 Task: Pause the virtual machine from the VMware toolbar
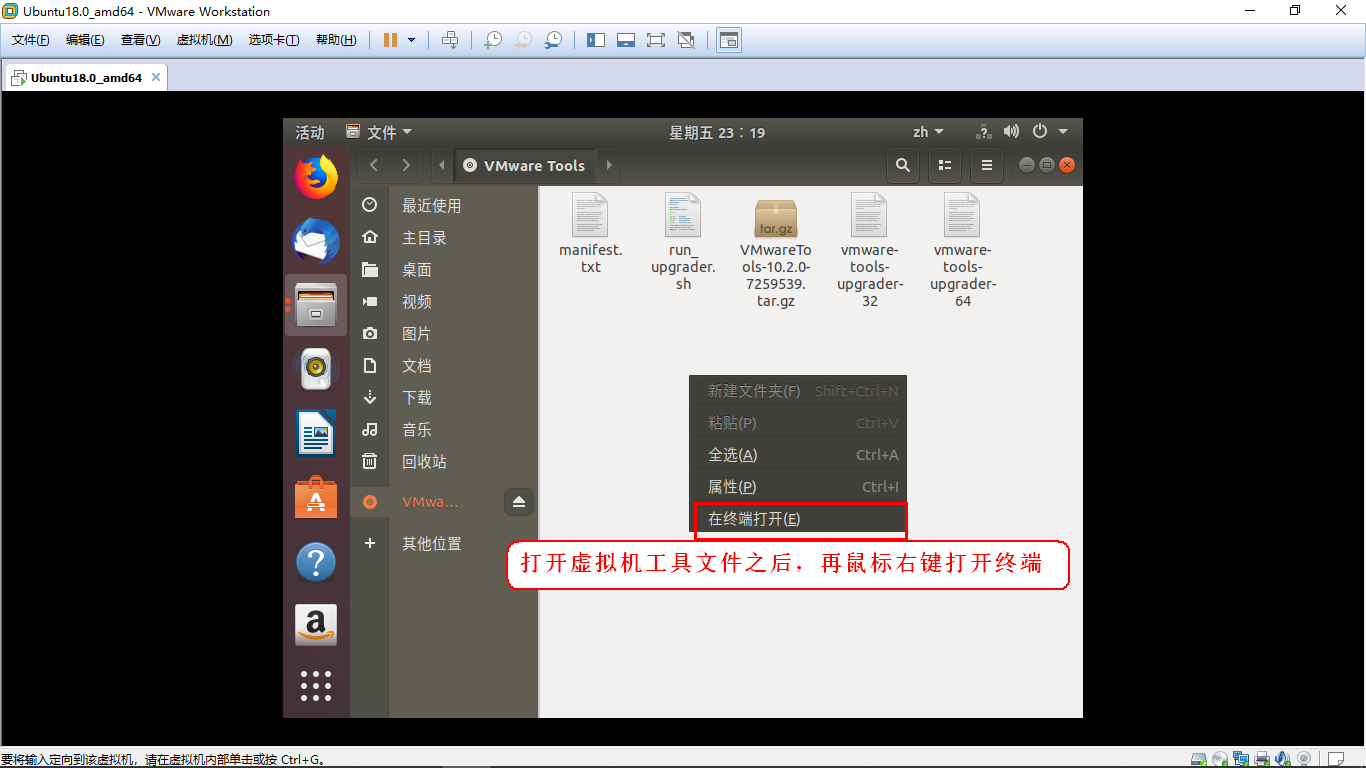click(390, 40)
